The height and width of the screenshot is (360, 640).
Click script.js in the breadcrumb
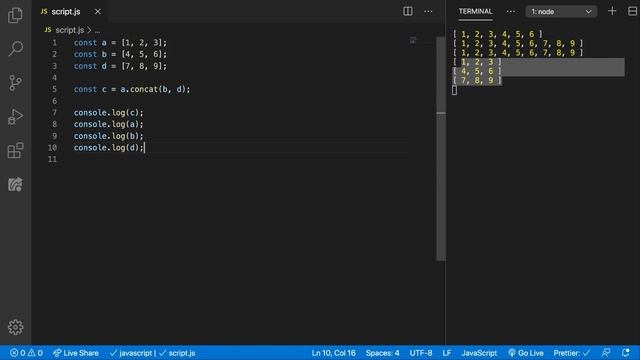(70, 30)
